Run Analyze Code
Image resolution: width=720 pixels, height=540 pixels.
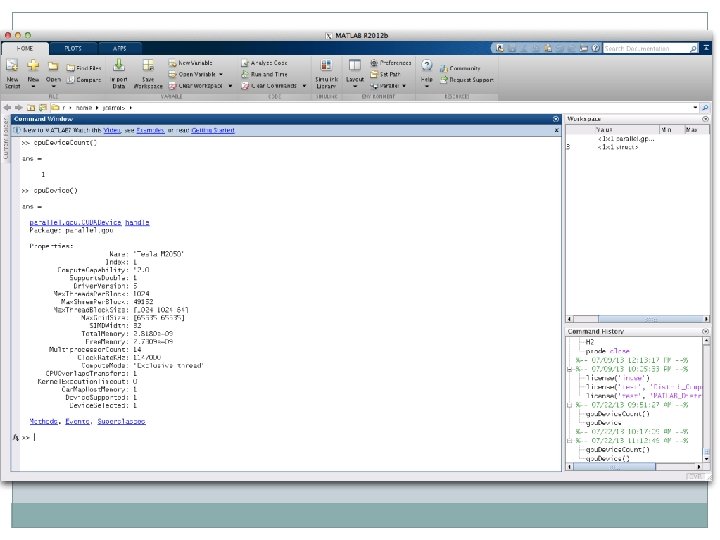(264, 63)
